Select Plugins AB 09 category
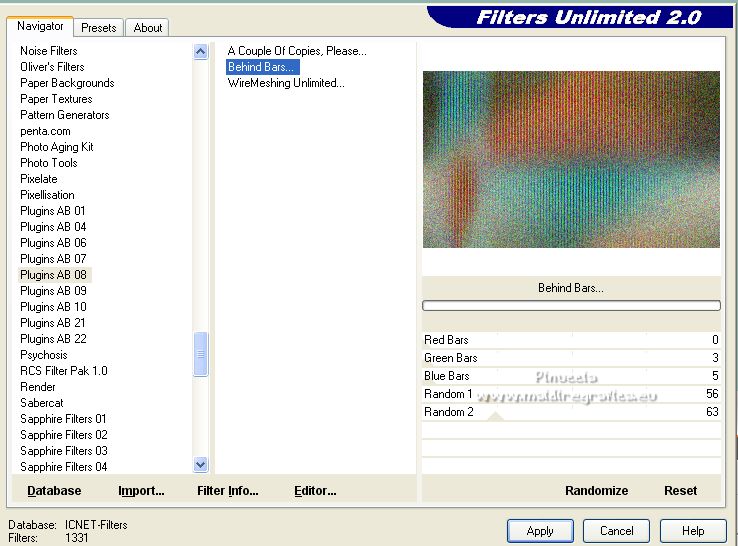The height and width of the screenshot is (546, 738). [53, 291]
